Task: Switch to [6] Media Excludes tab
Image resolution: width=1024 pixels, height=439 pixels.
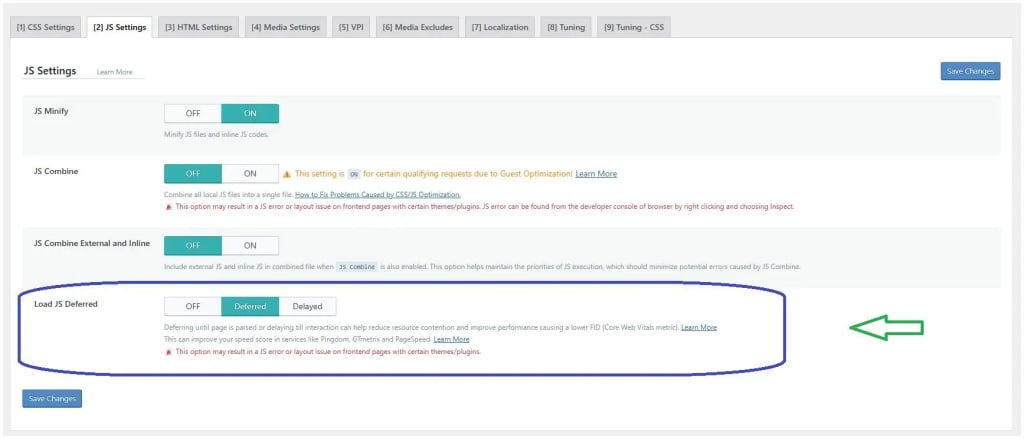Action: 417,27
